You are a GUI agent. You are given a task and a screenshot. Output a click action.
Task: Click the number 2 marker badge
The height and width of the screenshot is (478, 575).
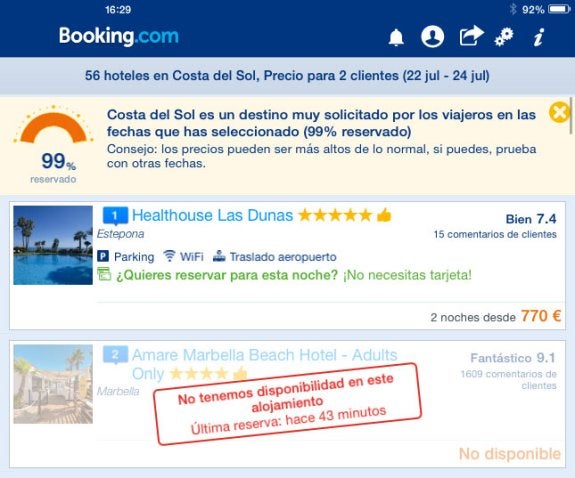click(x=115, y=355)
